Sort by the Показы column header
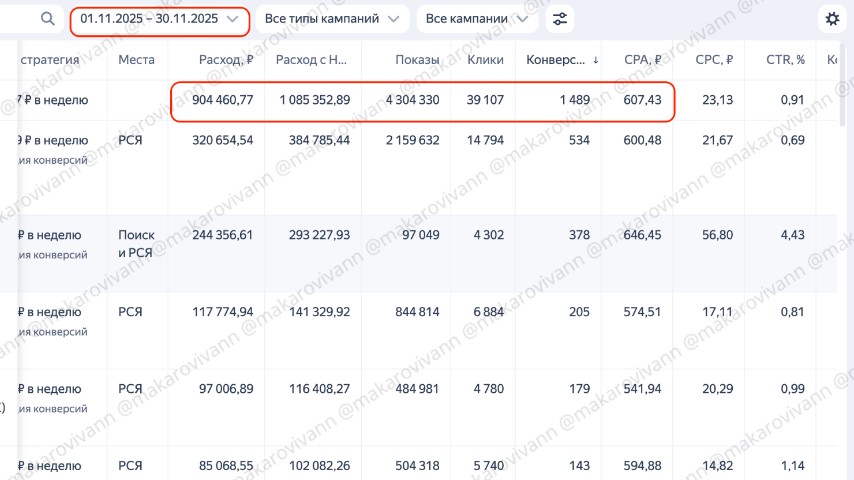 click(x=417, y=60)
